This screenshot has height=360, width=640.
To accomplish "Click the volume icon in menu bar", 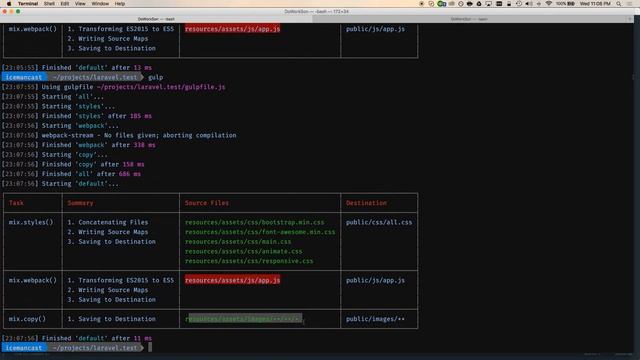I will coord(529,4).
